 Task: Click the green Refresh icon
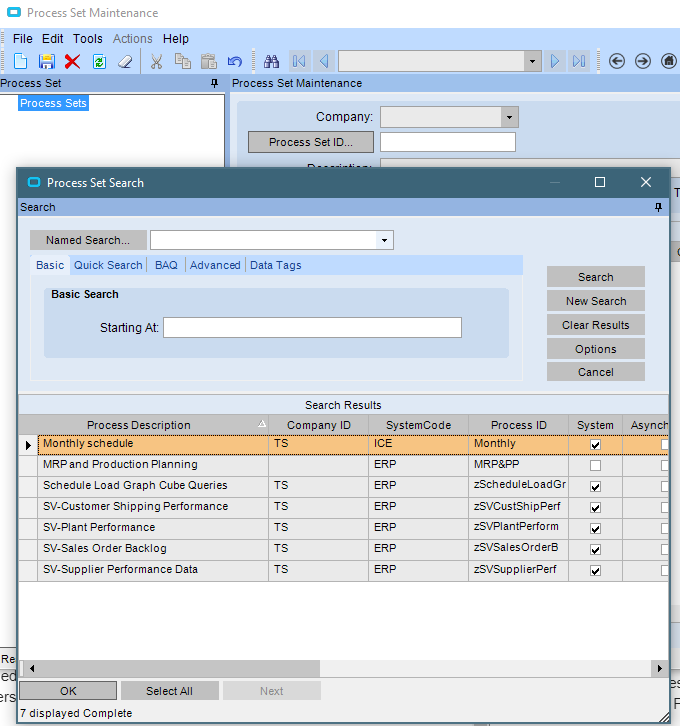99,61
